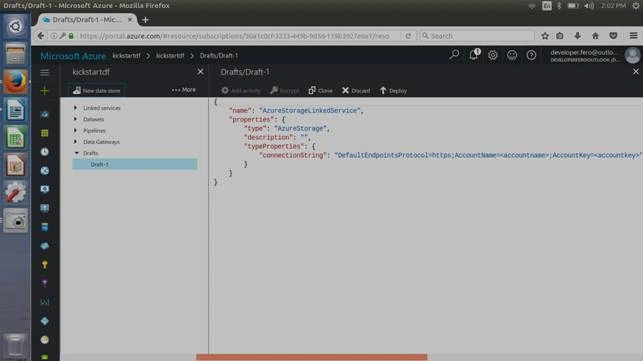This screenshot has width=643, height=361.
Task: Select Draft-1 in the tree
Action: tap(135, 164)
